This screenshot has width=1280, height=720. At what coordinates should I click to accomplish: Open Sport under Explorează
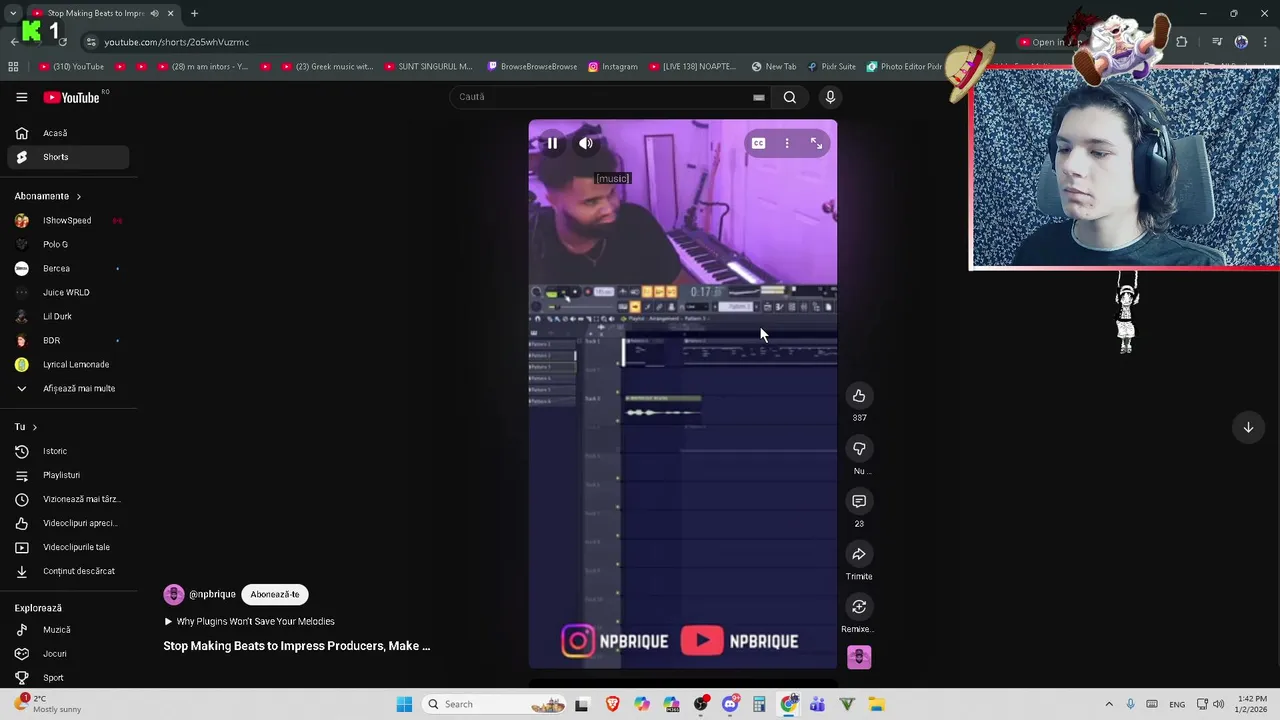pyautogui.click(x=68, y=678)
